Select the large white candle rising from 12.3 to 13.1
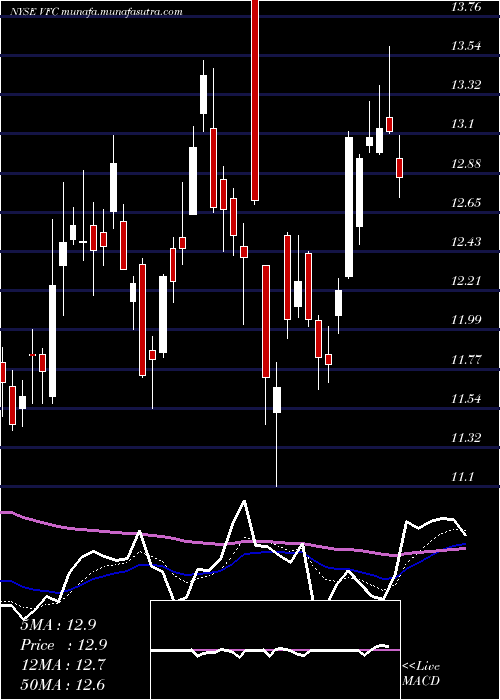Viewport: 500px width, 700px height. click(x=349, y=207)
